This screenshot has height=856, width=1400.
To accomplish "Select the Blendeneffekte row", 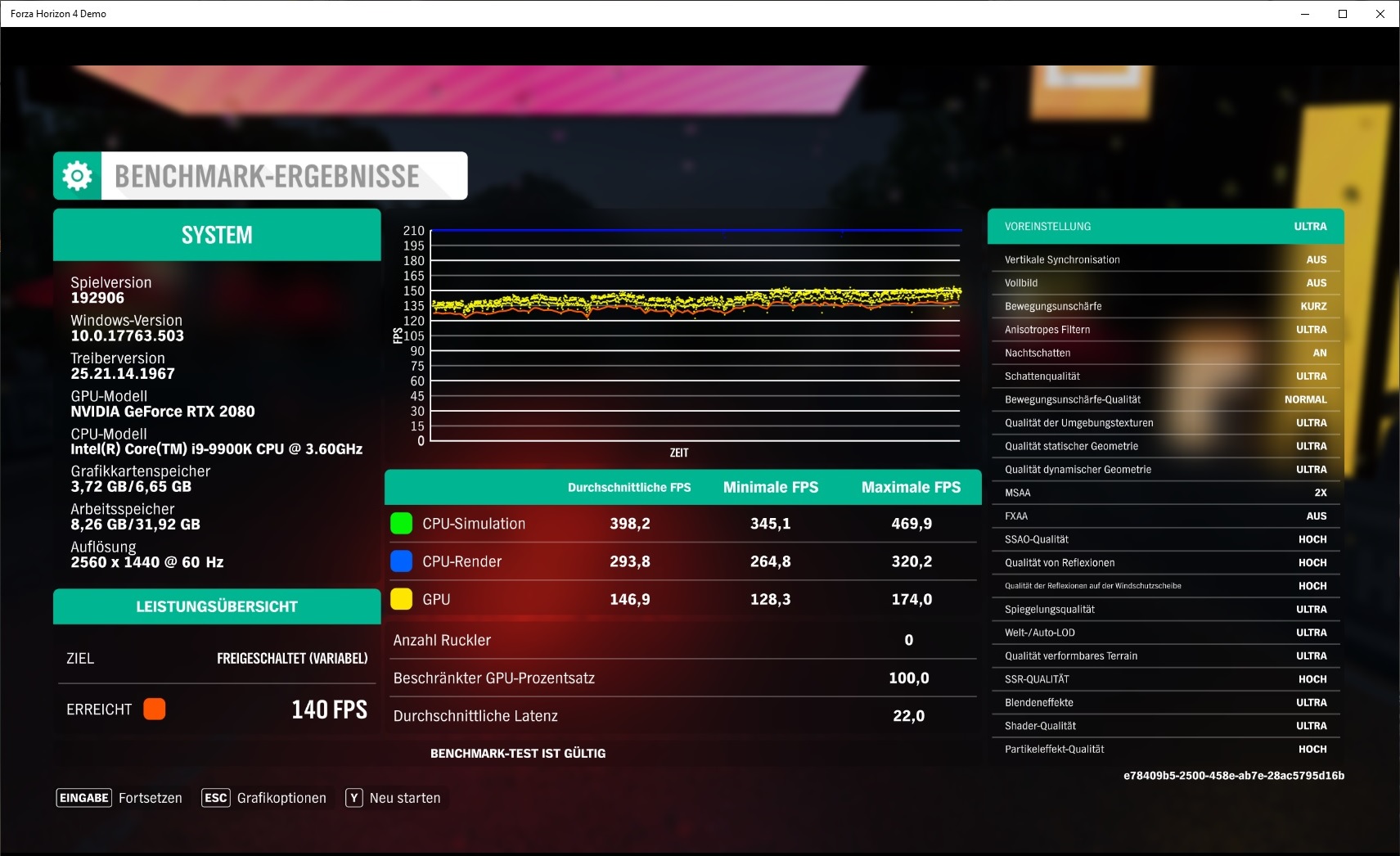I will 1165,703.
